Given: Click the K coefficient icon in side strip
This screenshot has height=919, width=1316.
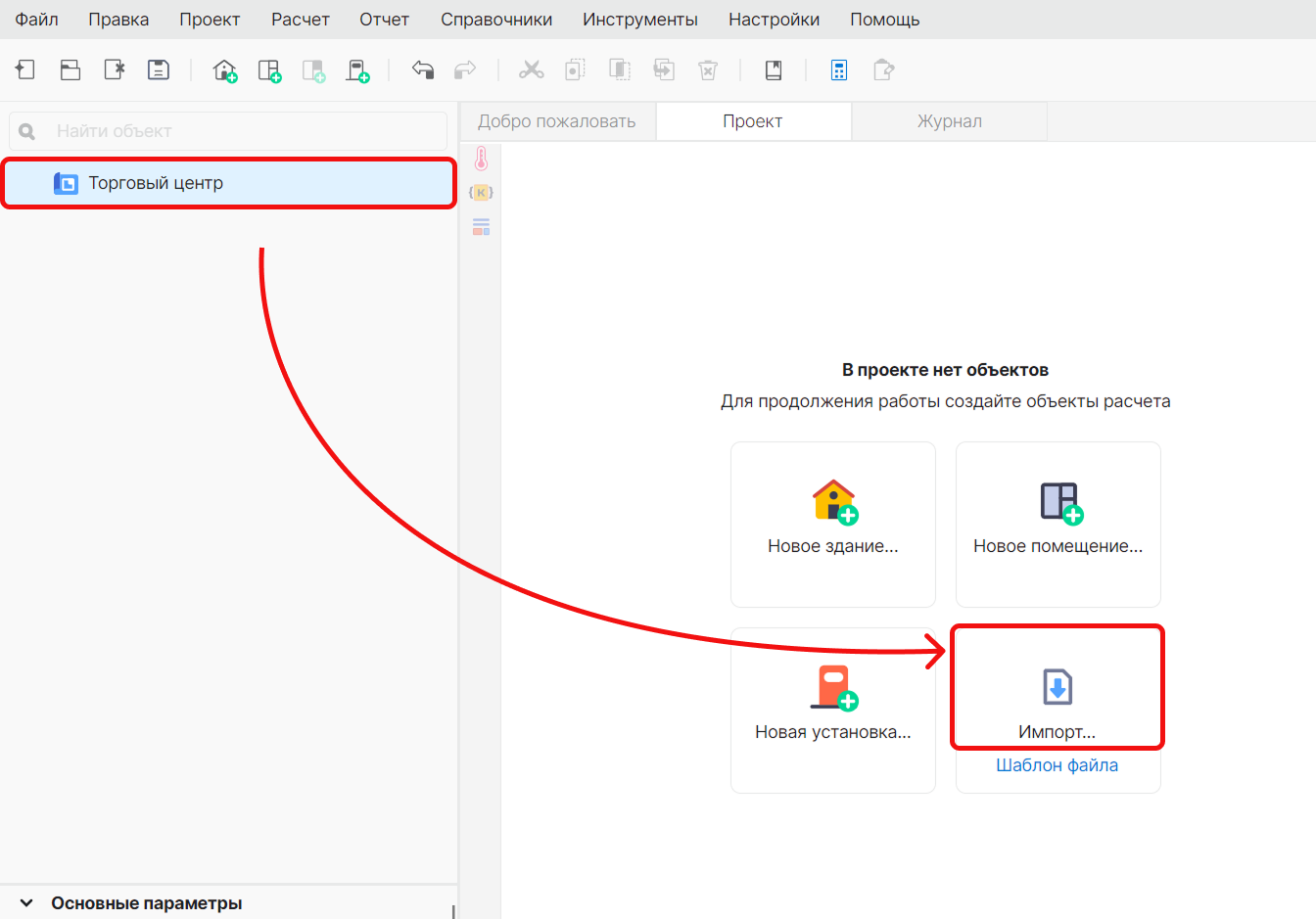Looking at the screenshot, I should click(481, 193).
